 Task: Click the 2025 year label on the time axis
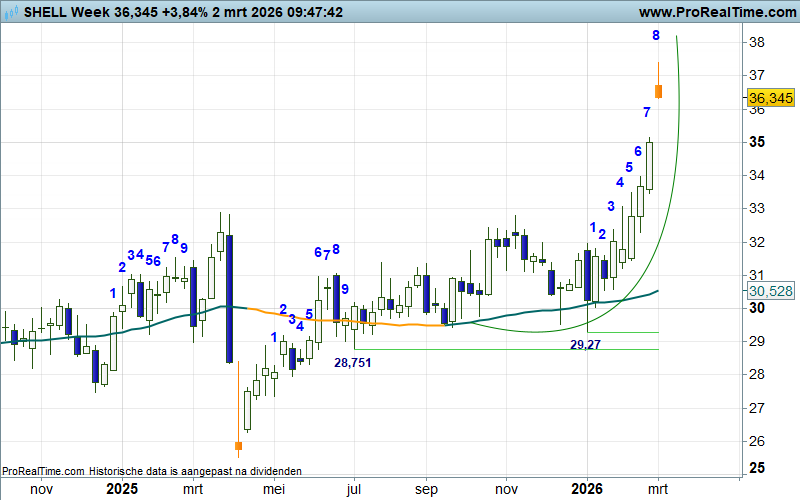point(122,489)
